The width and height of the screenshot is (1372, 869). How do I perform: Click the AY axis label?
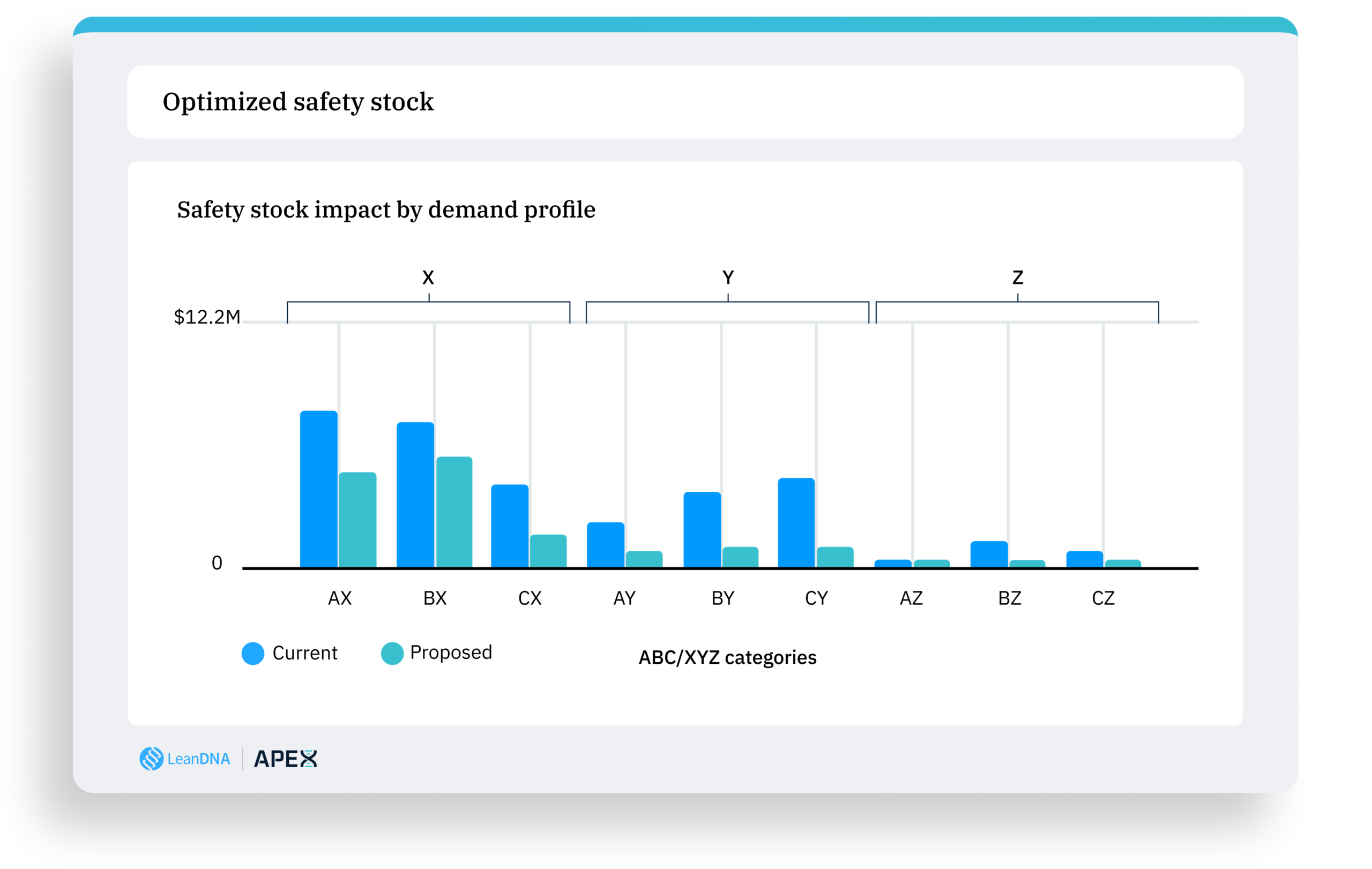pos(624,598)
